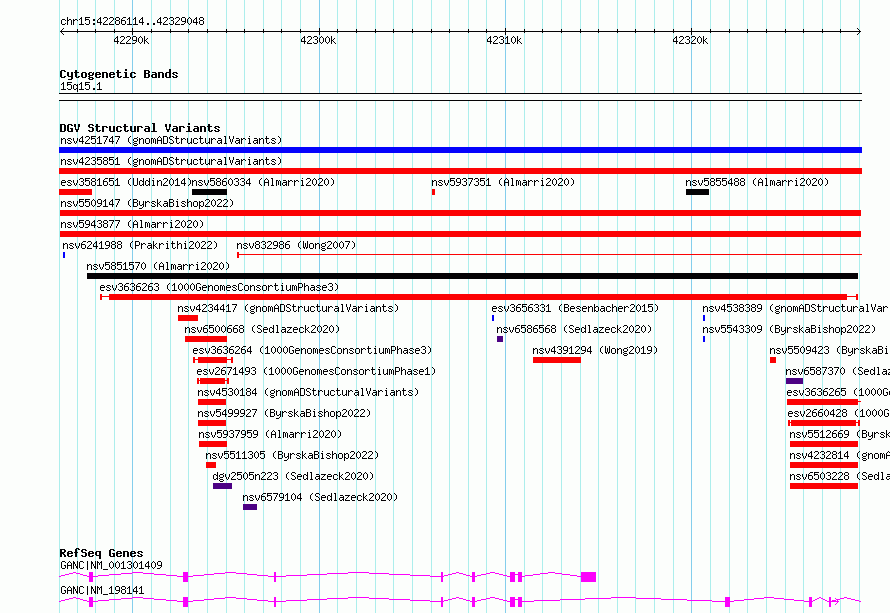Click the 42290k scale tick label
Image resolution: width=890 pixels, height=613 pixels.
(131, 40)
